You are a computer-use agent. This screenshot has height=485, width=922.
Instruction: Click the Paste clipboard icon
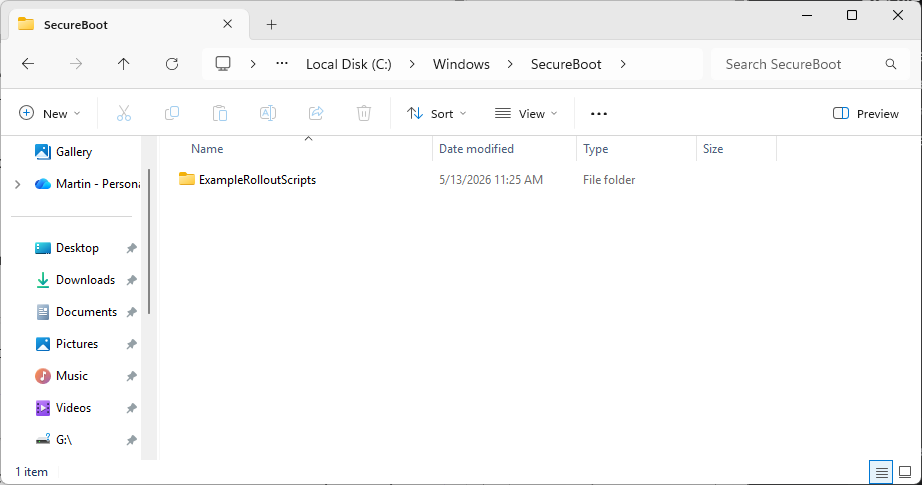pyautogui.click(x=220, y=113)
